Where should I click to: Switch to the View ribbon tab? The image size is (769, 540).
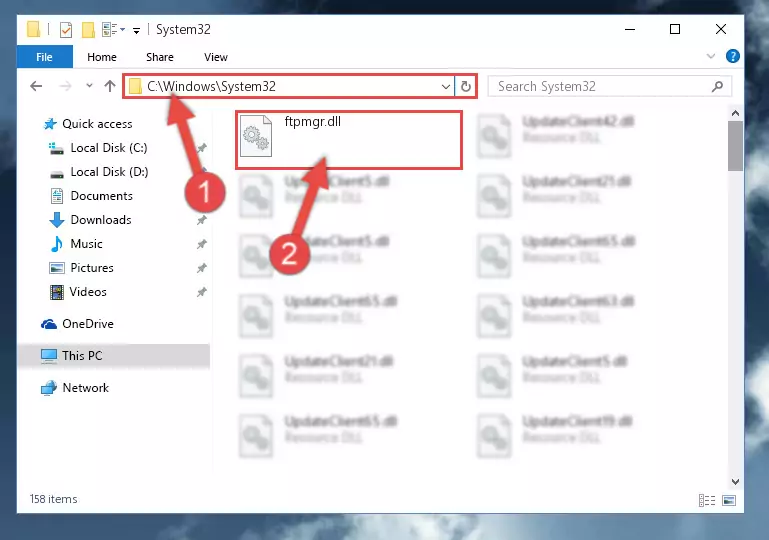click(216, 57)
